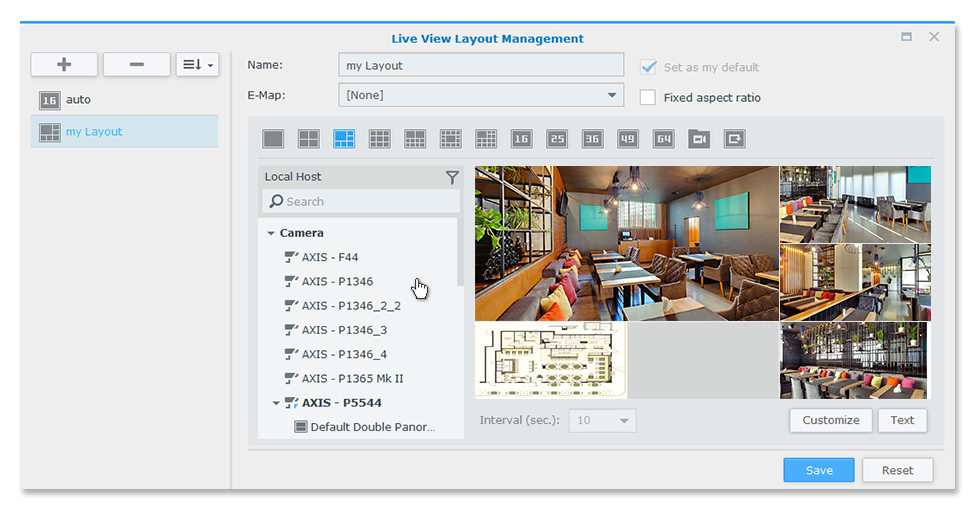Click the Save button
974x514 pixels.
coord(818,470)
